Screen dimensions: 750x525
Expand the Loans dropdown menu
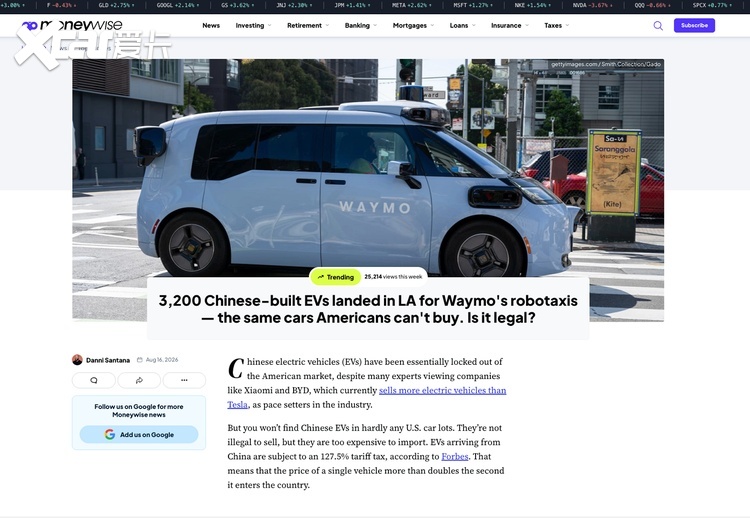[462, 25]
